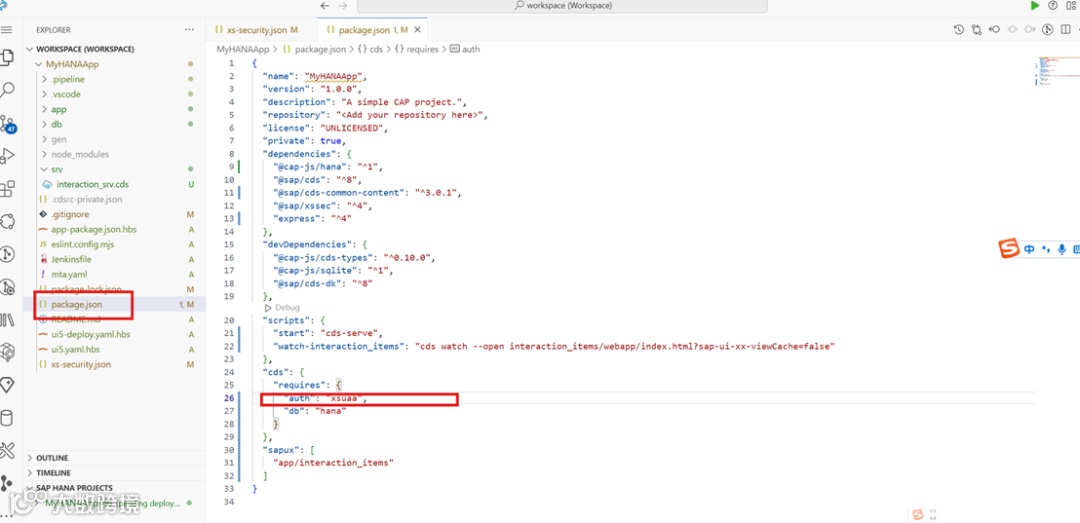Go forward using the right arrow
Image resolution: width=1080 pixels, height=523 pixels.
pyautogui.click(x=342, y=6)
